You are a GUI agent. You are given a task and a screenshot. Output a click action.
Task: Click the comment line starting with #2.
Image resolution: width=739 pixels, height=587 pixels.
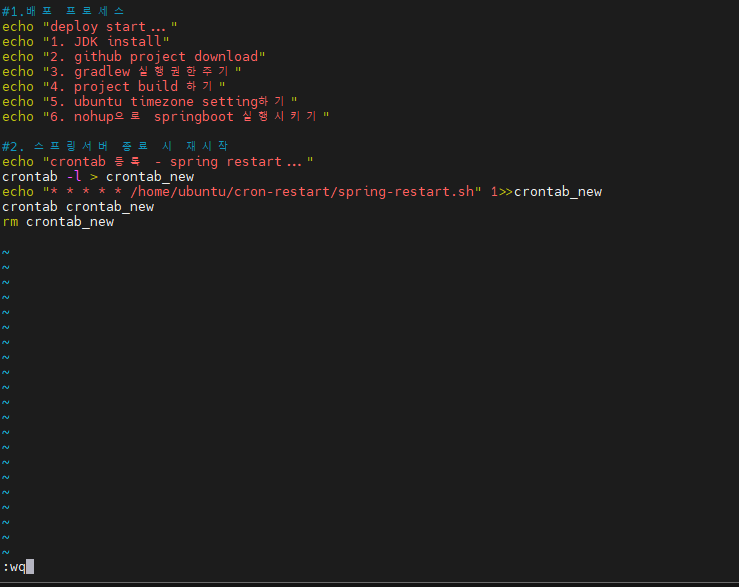pos(115,146)
